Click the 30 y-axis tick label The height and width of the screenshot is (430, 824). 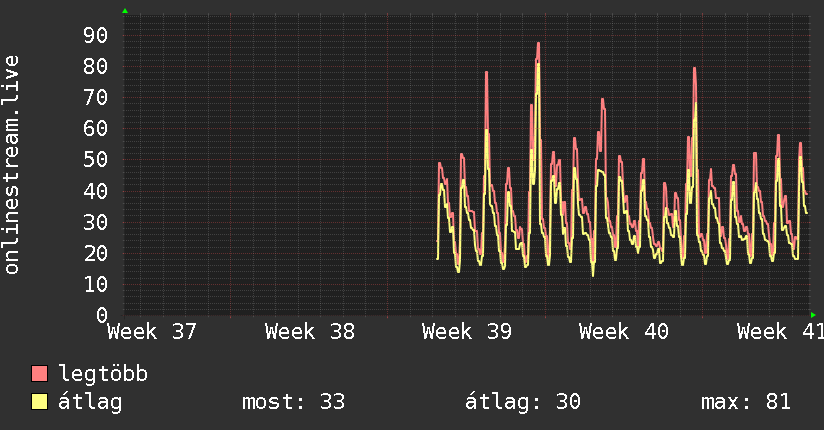click(x=96, y=222)
